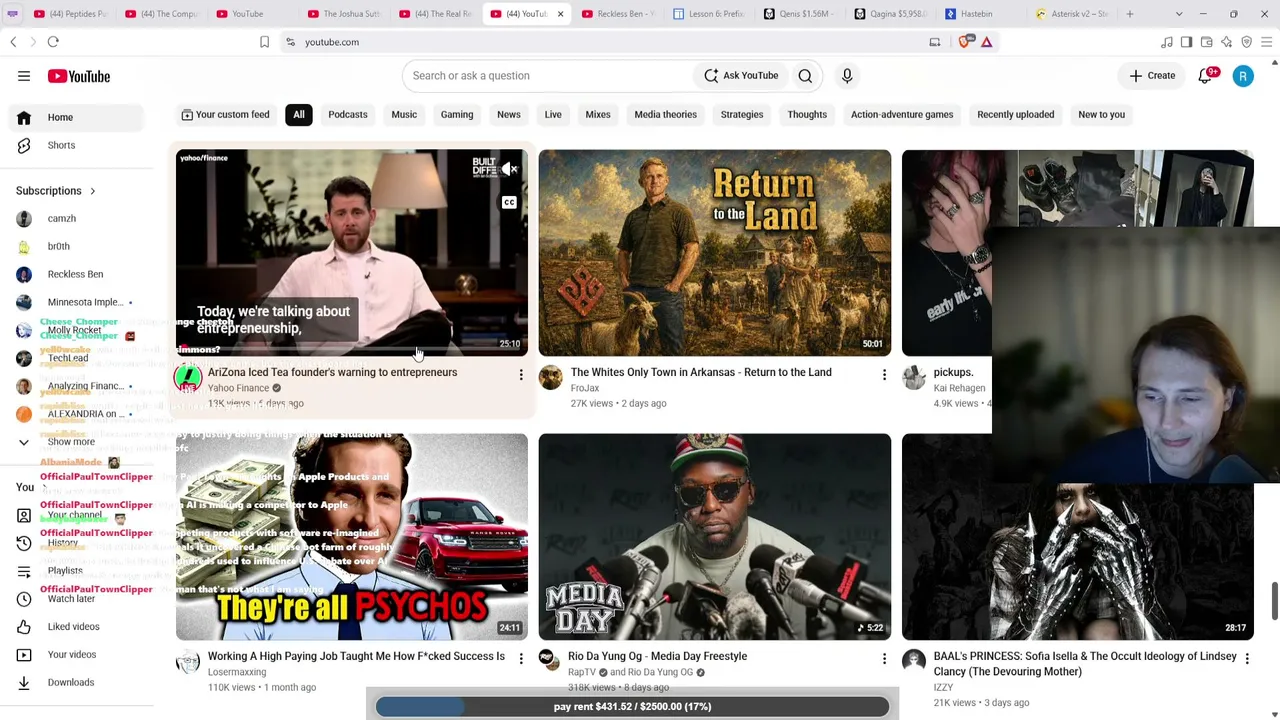
Task: Open options menu for Whites Only Town video
Action: (x=884, y=375)
